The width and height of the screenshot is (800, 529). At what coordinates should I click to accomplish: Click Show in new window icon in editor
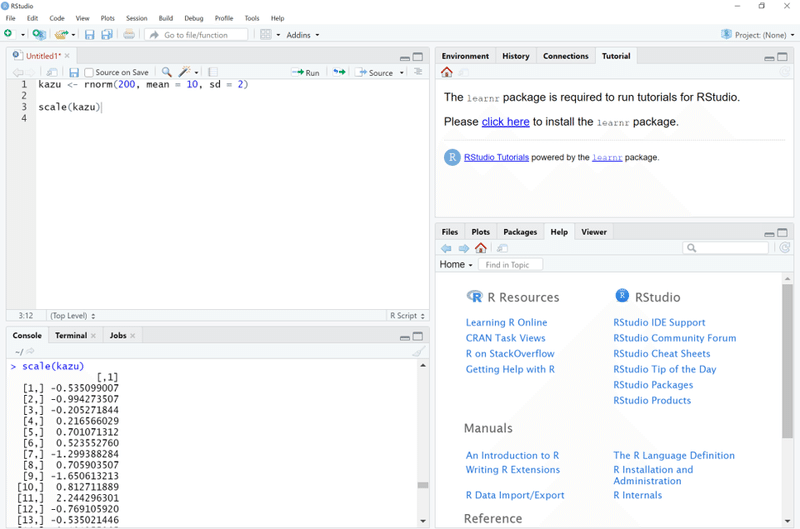52,72
